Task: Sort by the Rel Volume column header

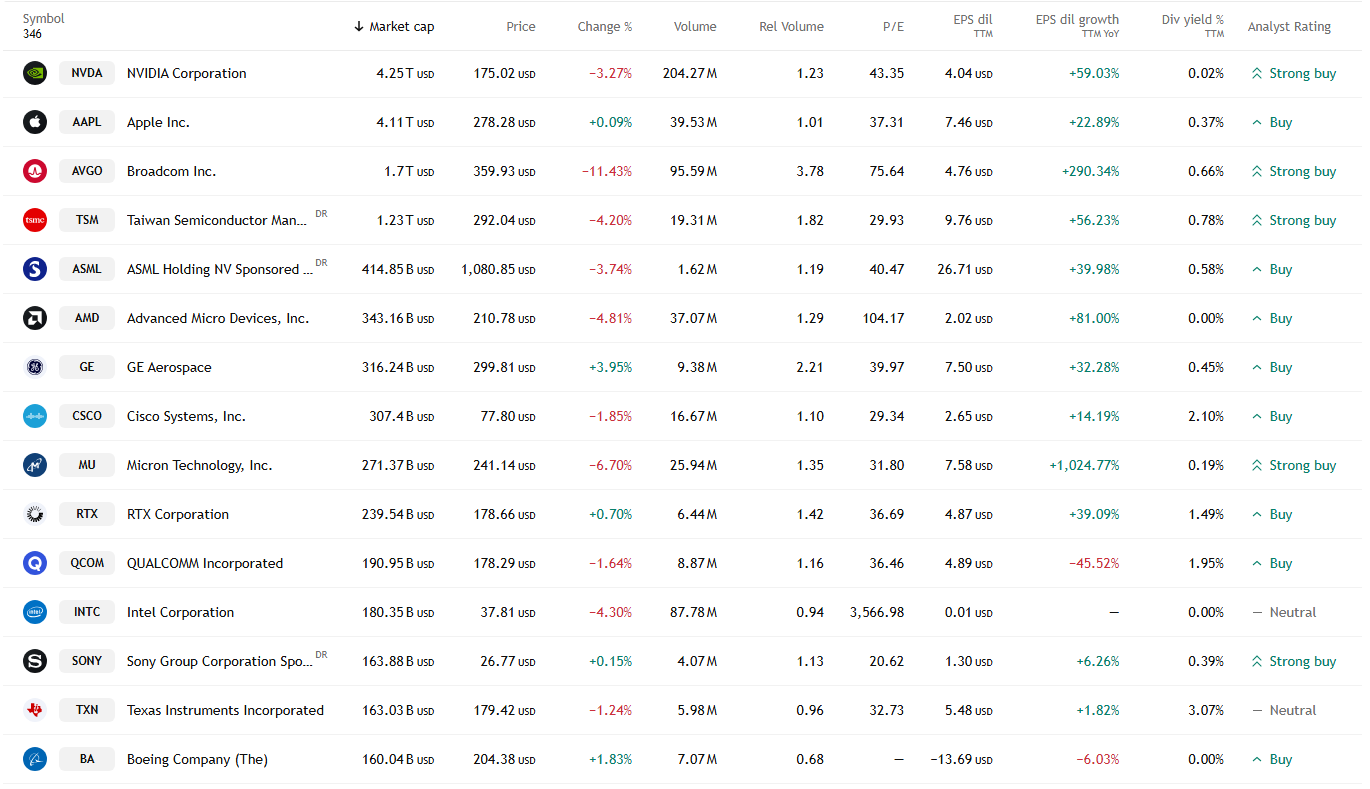Action: (x=792, y=27)
